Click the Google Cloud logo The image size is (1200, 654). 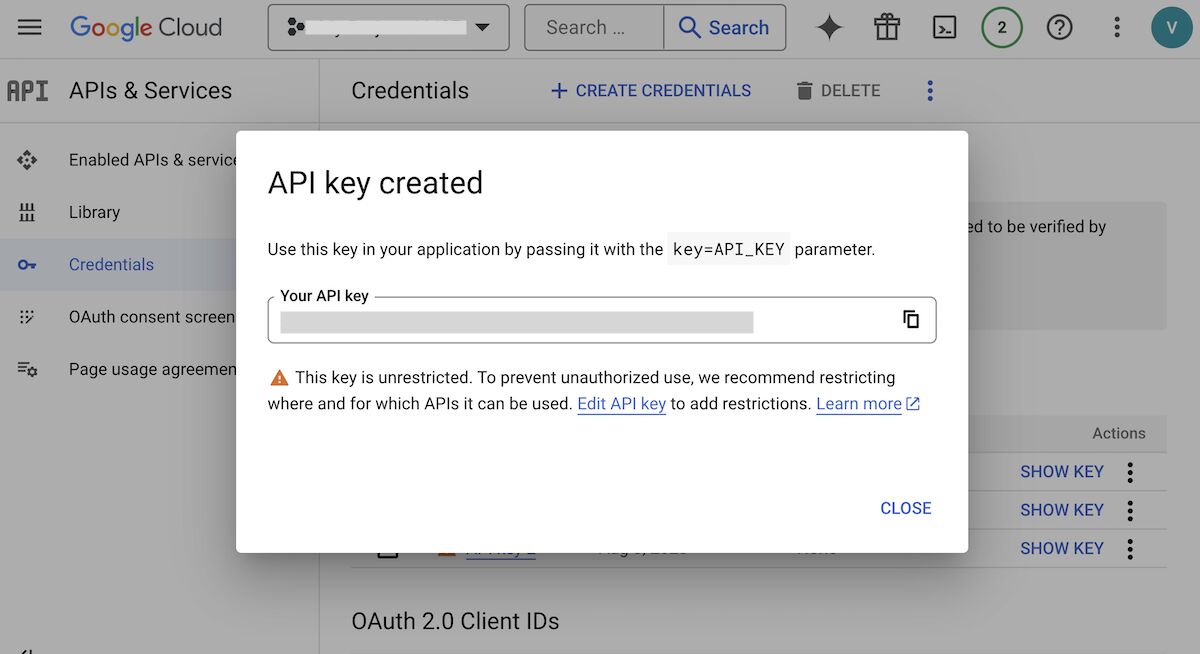pyautogui.click(x=146, y=27)
